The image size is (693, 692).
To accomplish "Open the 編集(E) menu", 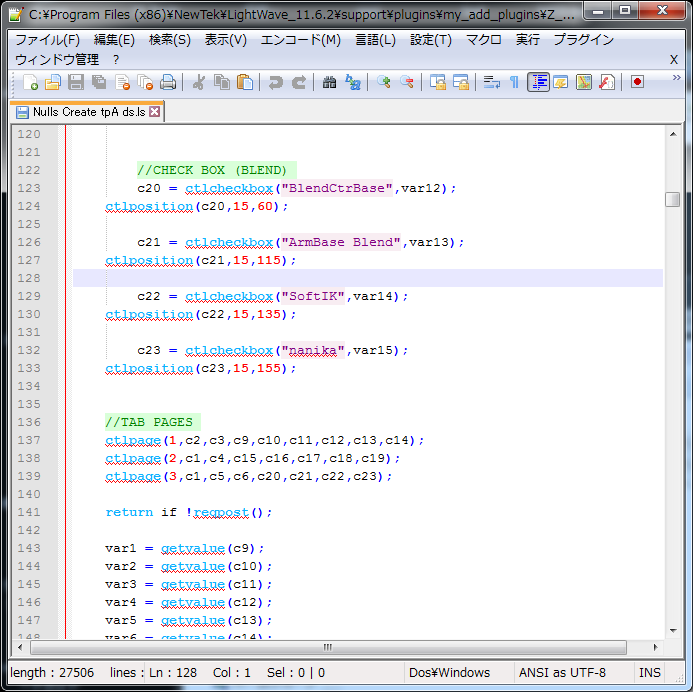I will click(114, 40).
